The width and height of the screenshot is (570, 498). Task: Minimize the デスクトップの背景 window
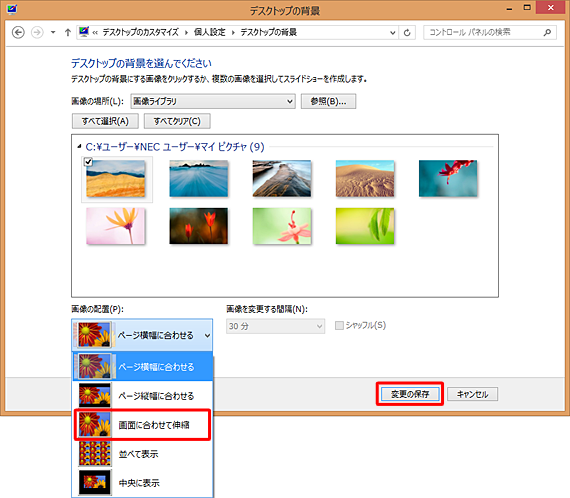[509, 9]
